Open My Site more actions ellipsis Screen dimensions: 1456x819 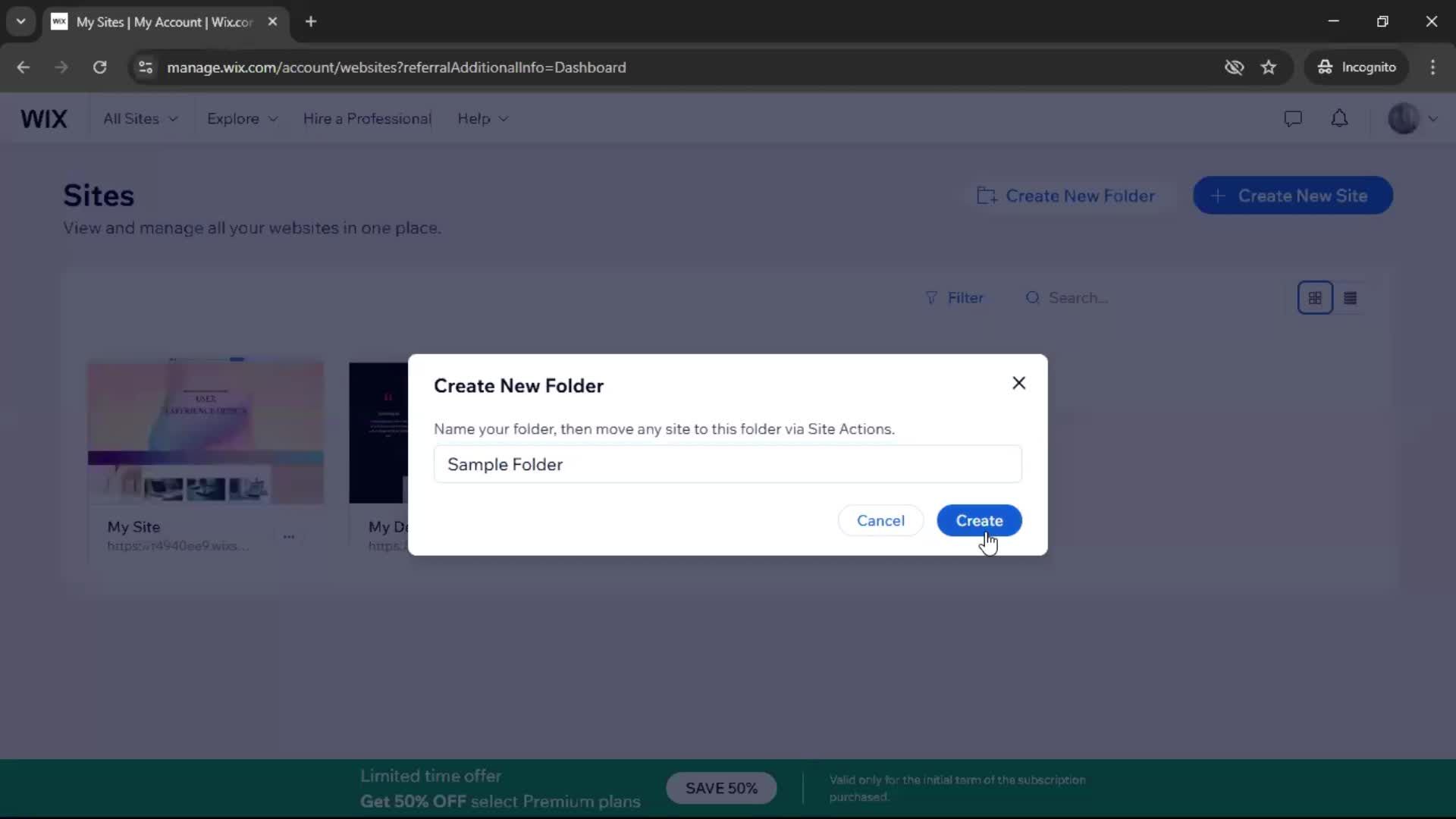tap(289, 537)
